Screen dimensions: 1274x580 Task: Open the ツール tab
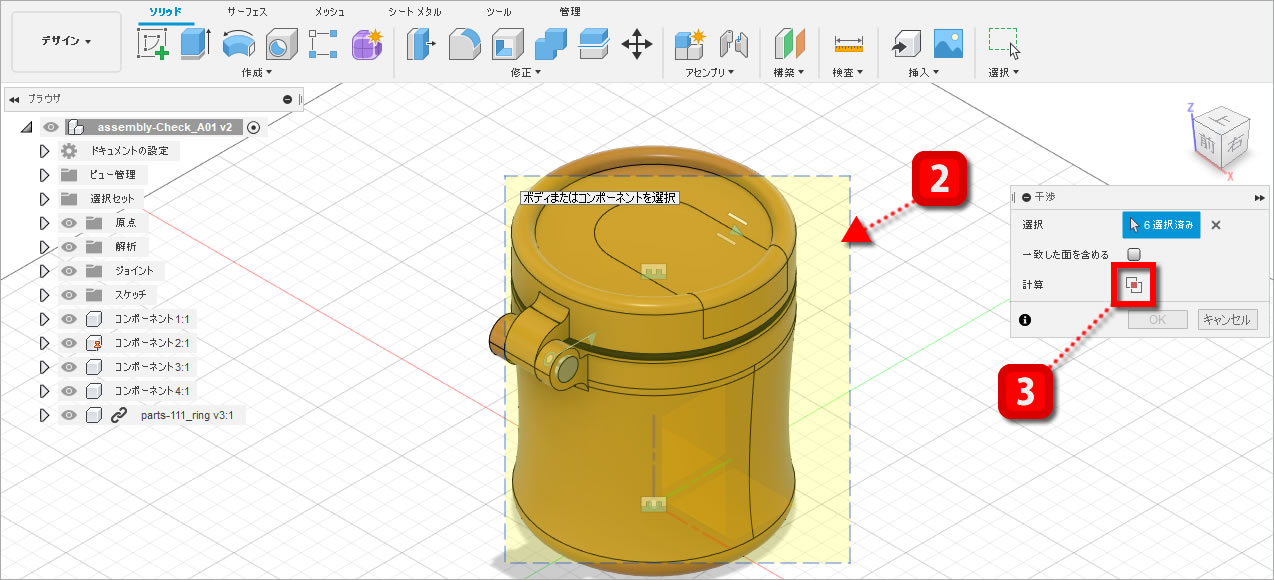click(x=499, y=12)
